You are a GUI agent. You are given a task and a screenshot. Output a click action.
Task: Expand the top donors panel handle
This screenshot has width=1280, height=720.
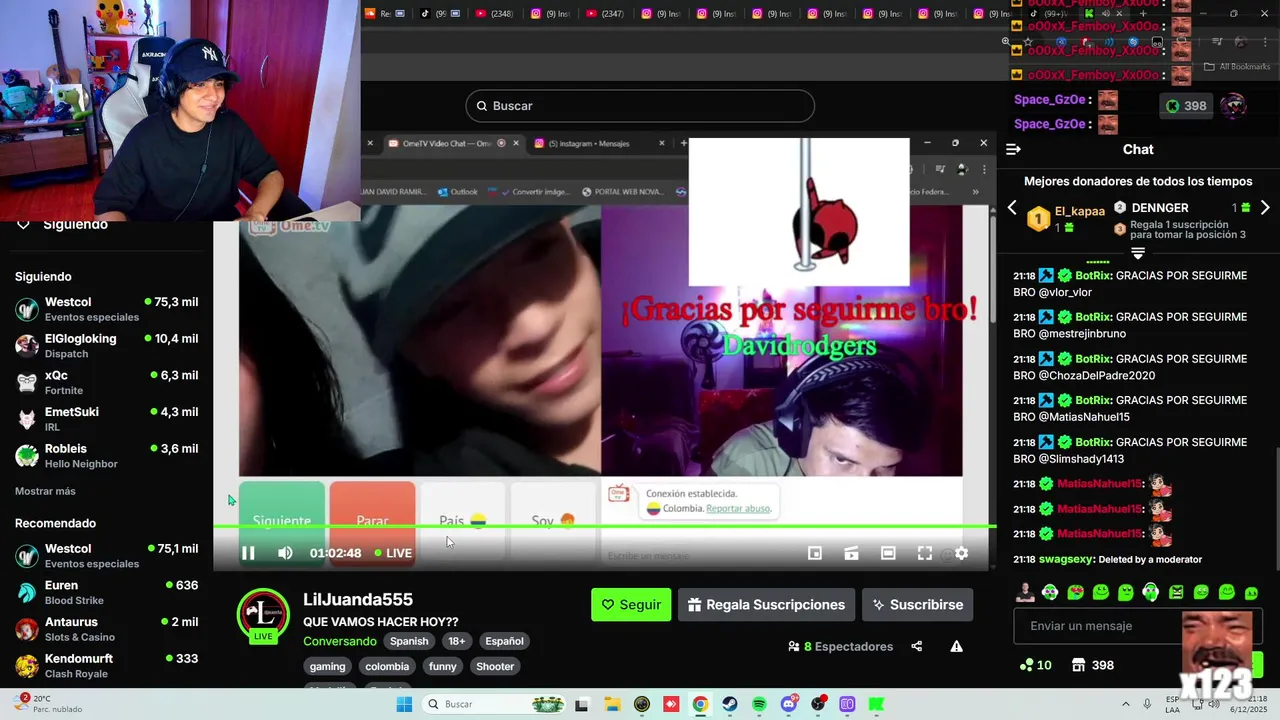(x=1138, y=254)
